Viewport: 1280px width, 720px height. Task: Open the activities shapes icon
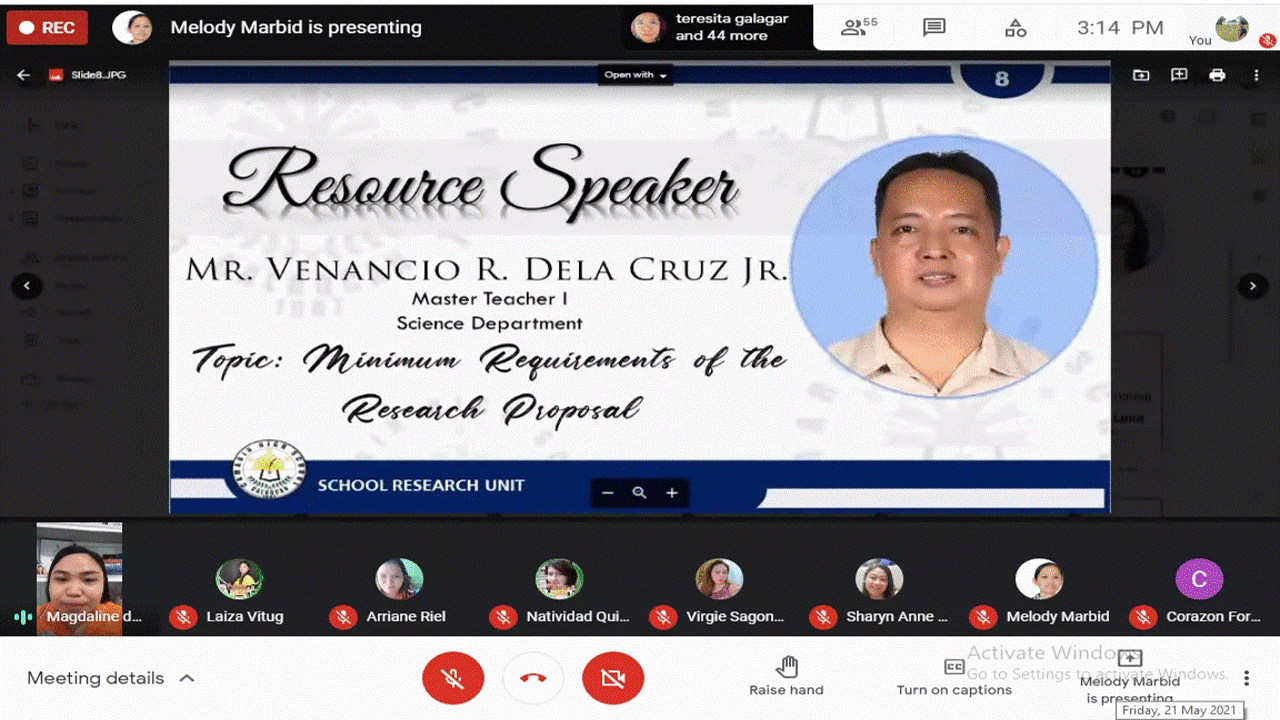click(1015, 28)
